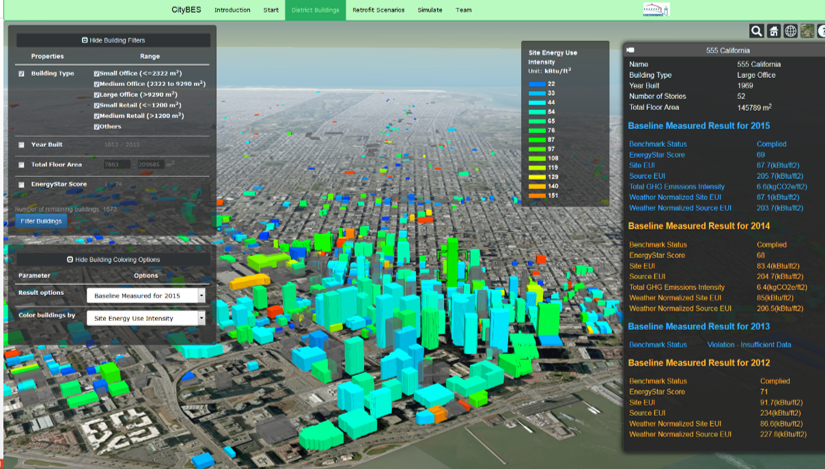The width and height of the screenshot is (825, 469).
Task: Open the Retrofit Scenarios tab
Action: (378, 10)
